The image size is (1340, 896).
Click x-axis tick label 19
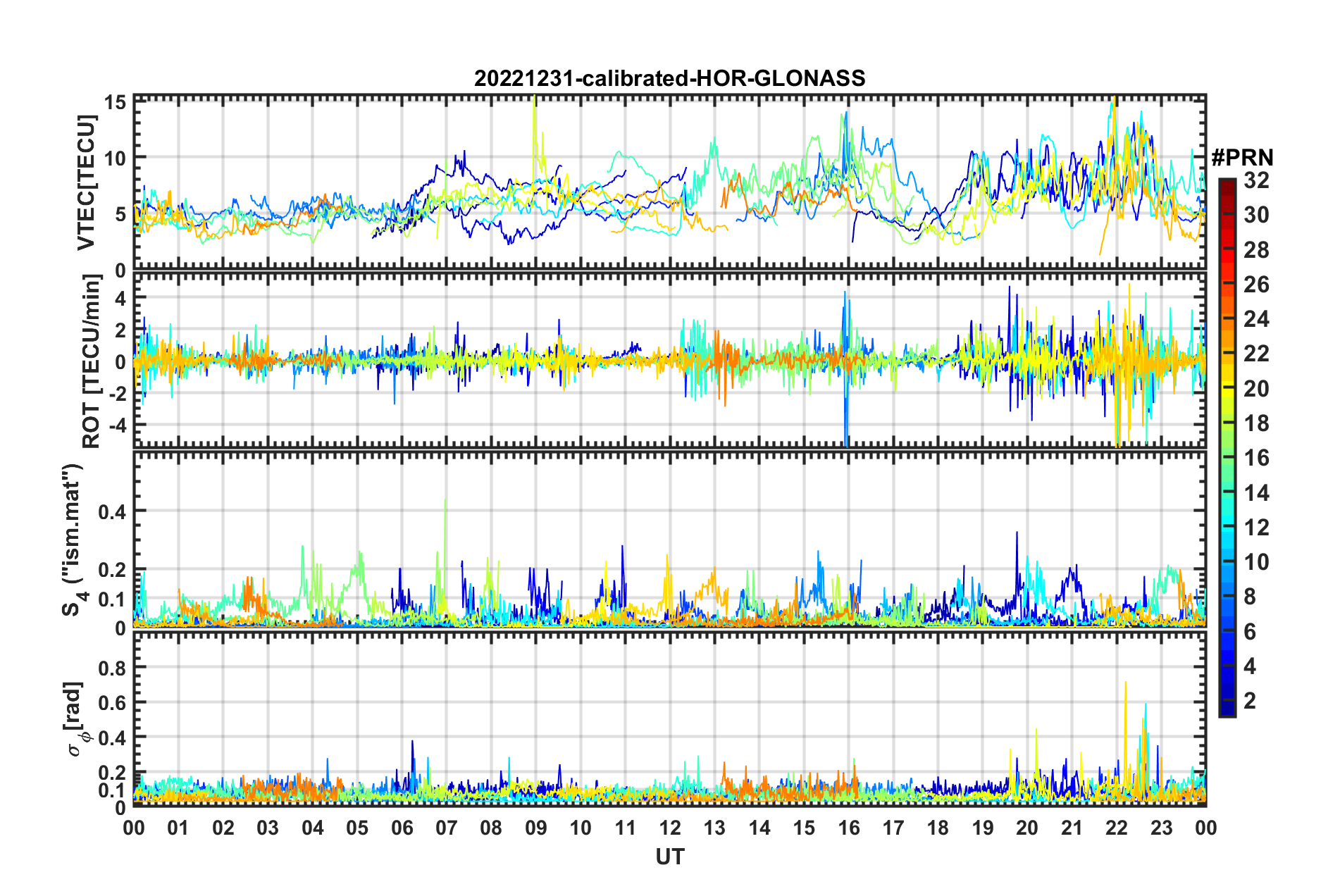tap(983, 828)
